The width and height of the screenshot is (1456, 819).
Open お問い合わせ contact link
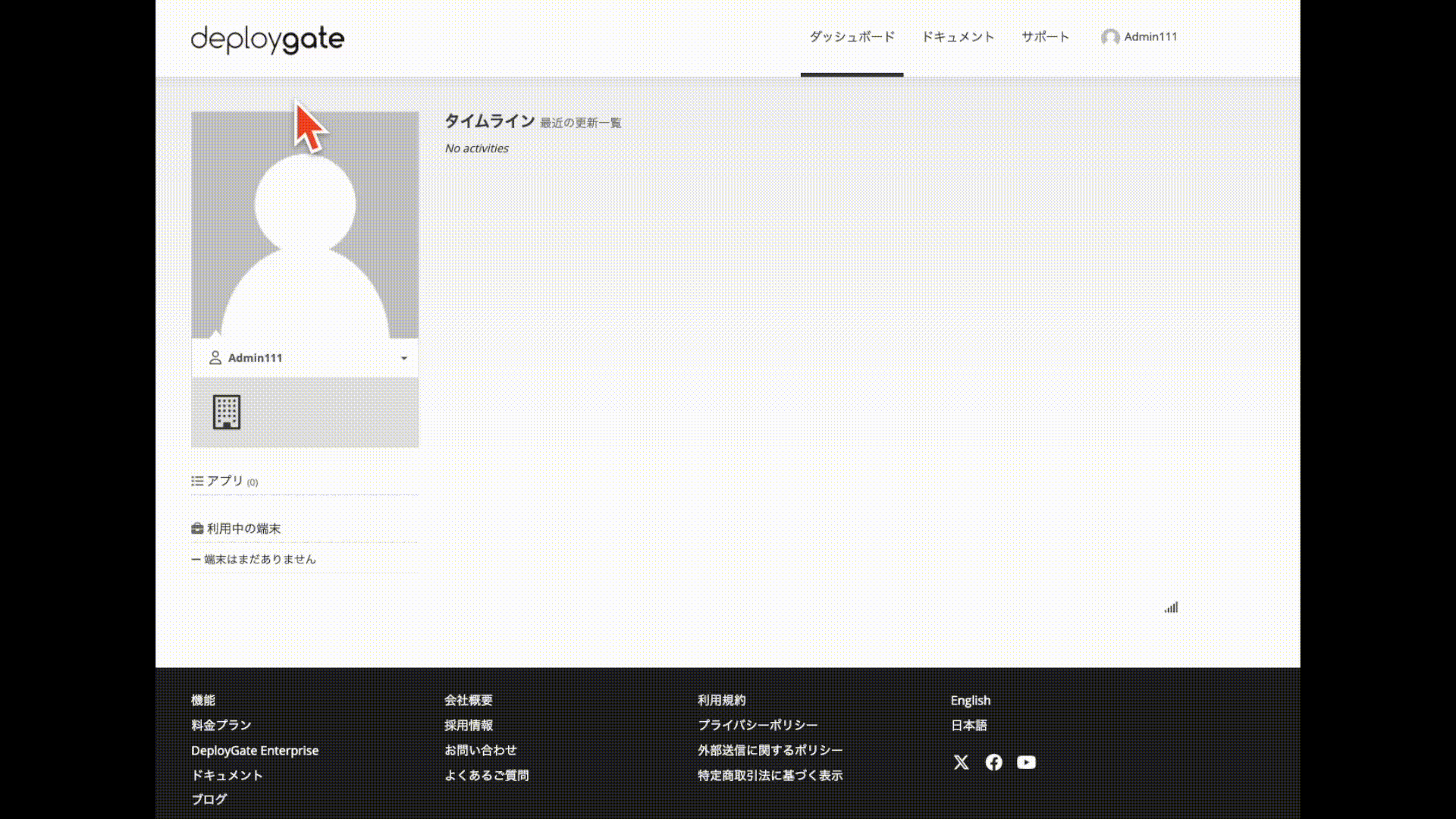[480, 750]
